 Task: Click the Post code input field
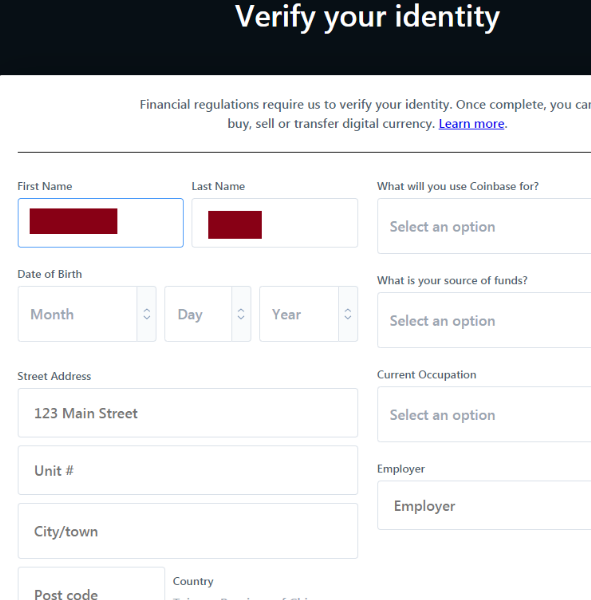click(x=91, y=585)
